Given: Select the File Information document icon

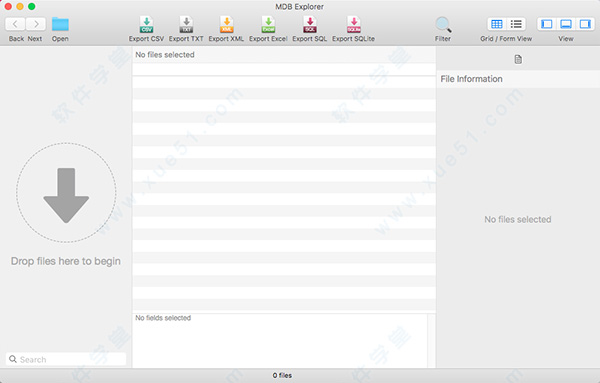Looking at the screenshot, I should click(518, 59).
